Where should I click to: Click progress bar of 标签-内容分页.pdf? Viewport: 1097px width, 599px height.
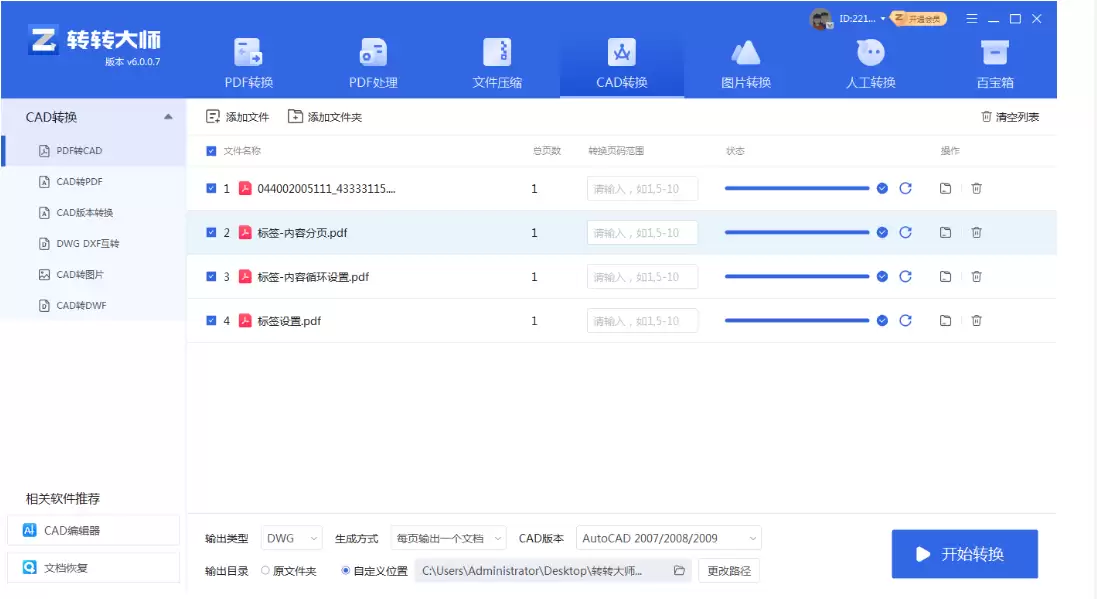click(797, 233)
